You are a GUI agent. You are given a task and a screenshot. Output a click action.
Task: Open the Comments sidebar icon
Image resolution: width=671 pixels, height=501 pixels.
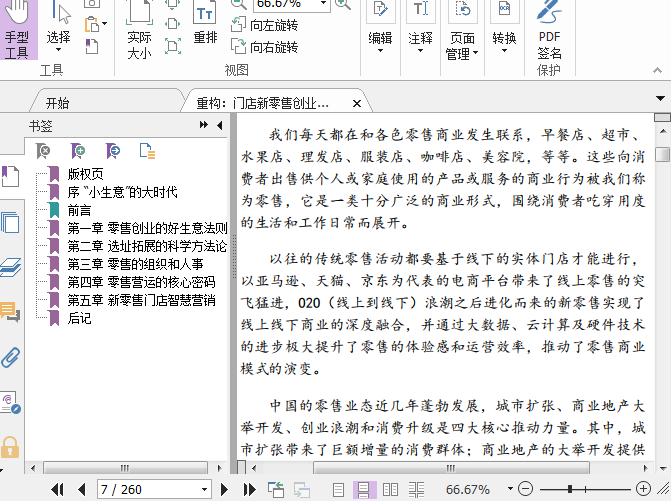pyautogui.click(x=10, y=311)
